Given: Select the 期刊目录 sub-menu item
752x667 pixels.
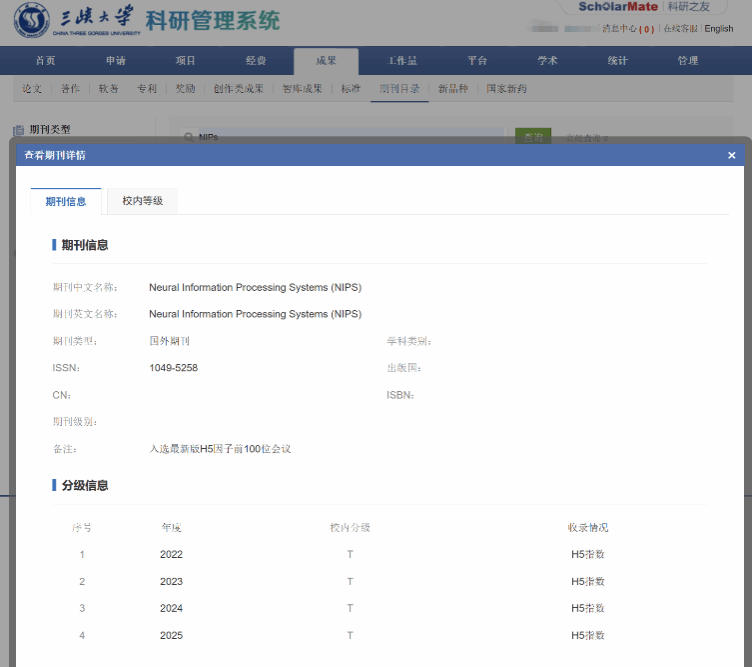Looking at the screenshot, I should click(x=399, y=89).
